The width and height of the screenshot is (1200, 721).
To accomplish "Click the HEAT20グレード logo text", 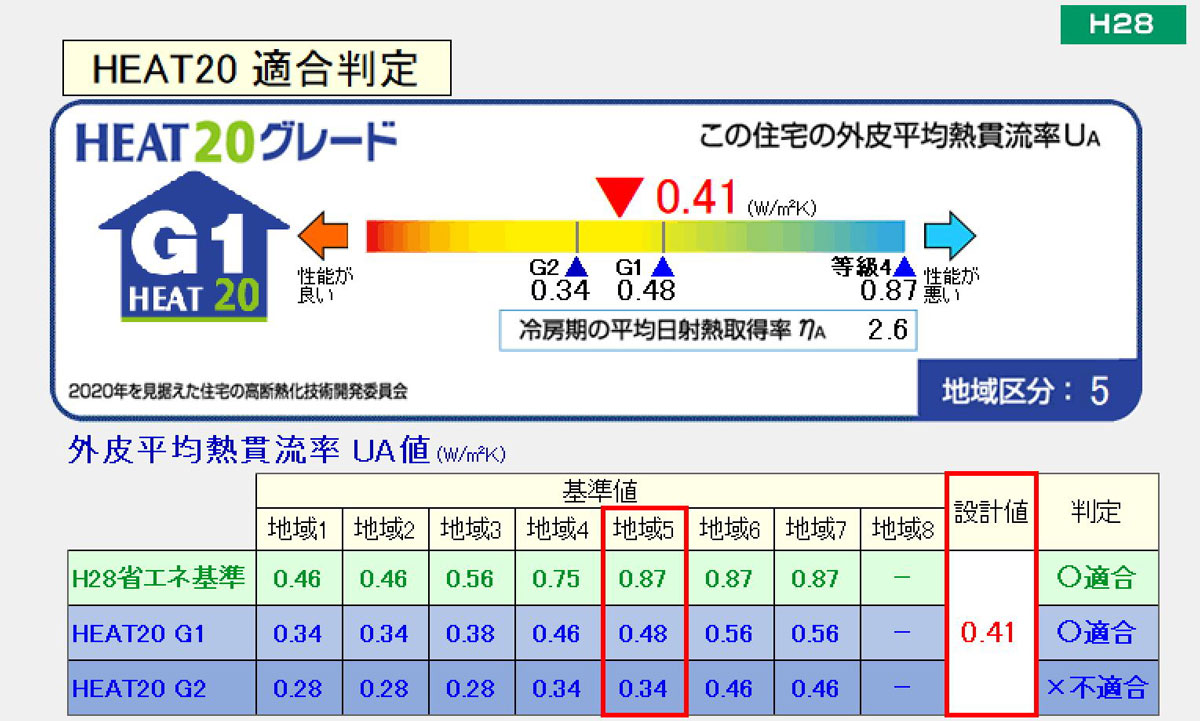I will [x=236, y=142].
